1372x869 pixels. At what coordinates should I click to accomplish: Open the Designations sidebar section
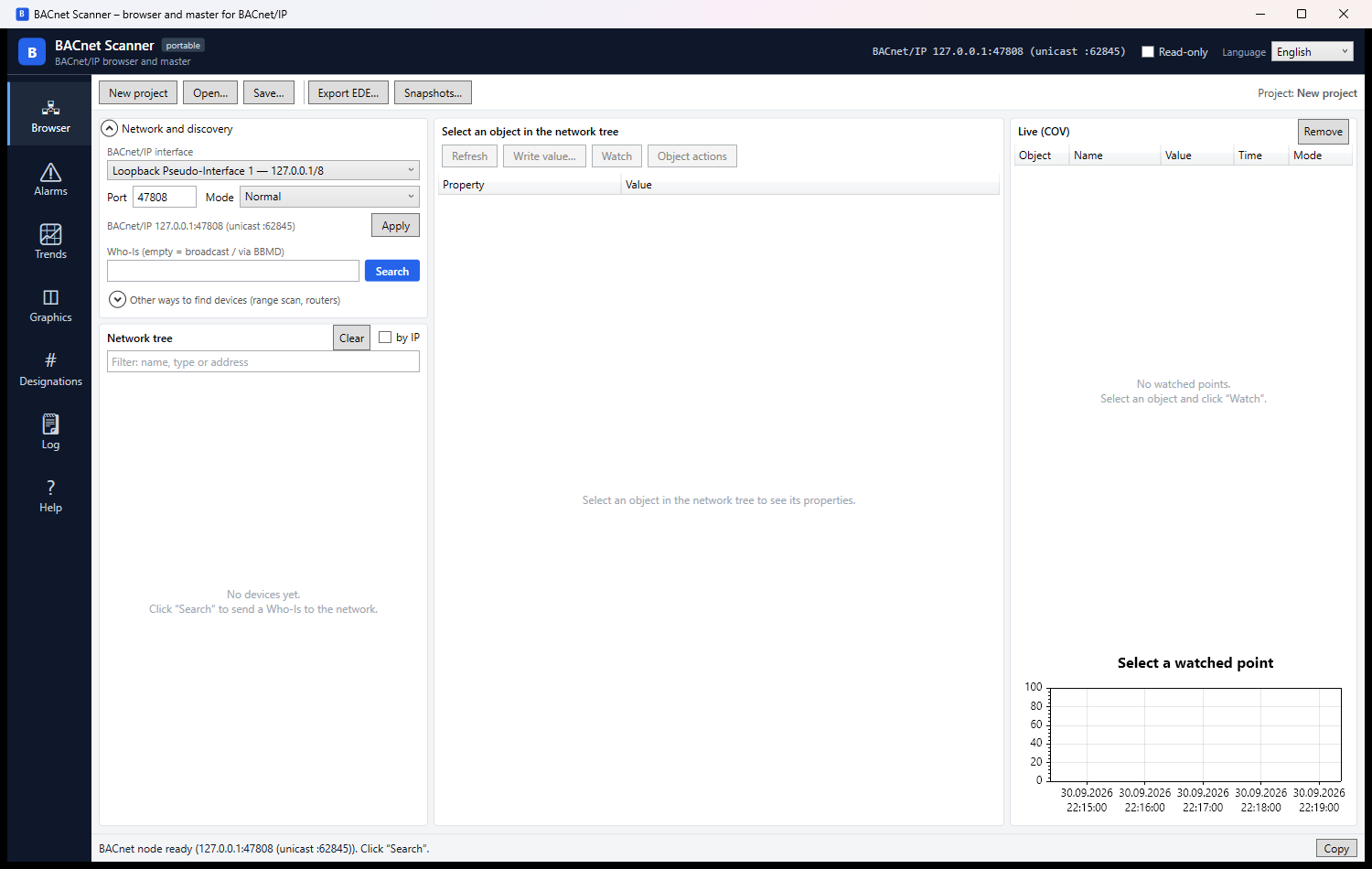coord(50,369)
